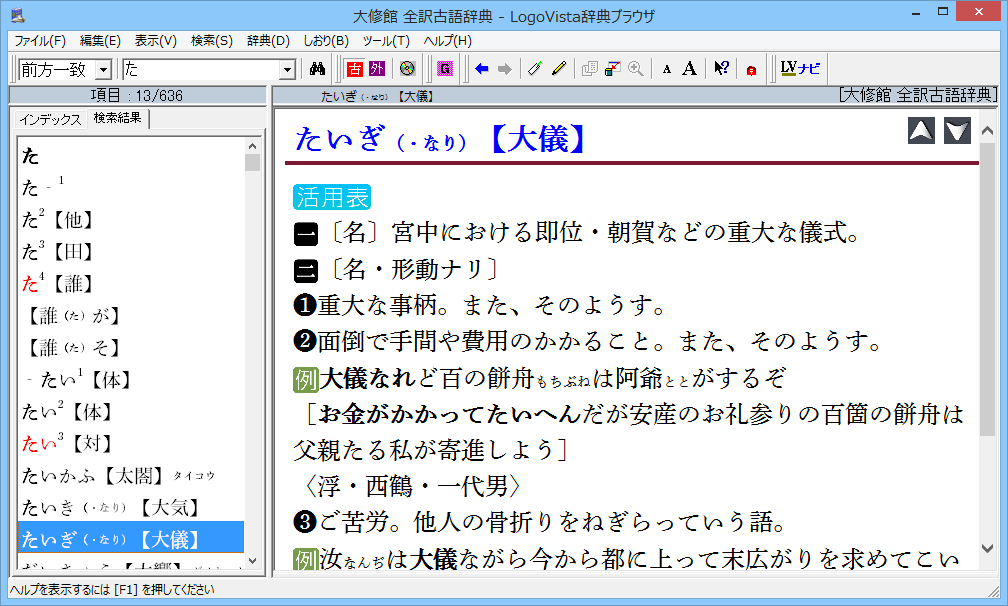The height and width of the screenshot is (606, 1008).
Task: Open the ファイル(F) menu
Action: (40, 40)
